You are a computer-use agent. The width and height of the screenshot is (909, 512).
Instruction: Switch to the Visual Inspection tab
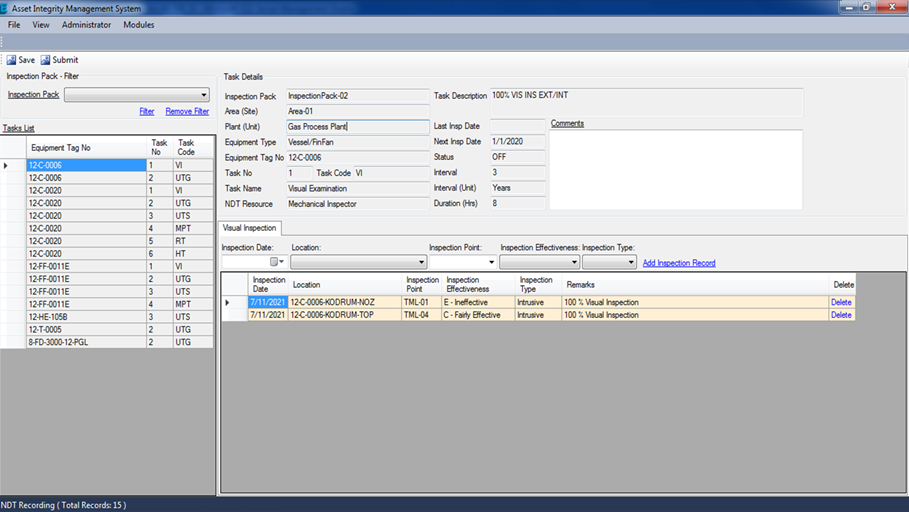(x=250, y=228)
